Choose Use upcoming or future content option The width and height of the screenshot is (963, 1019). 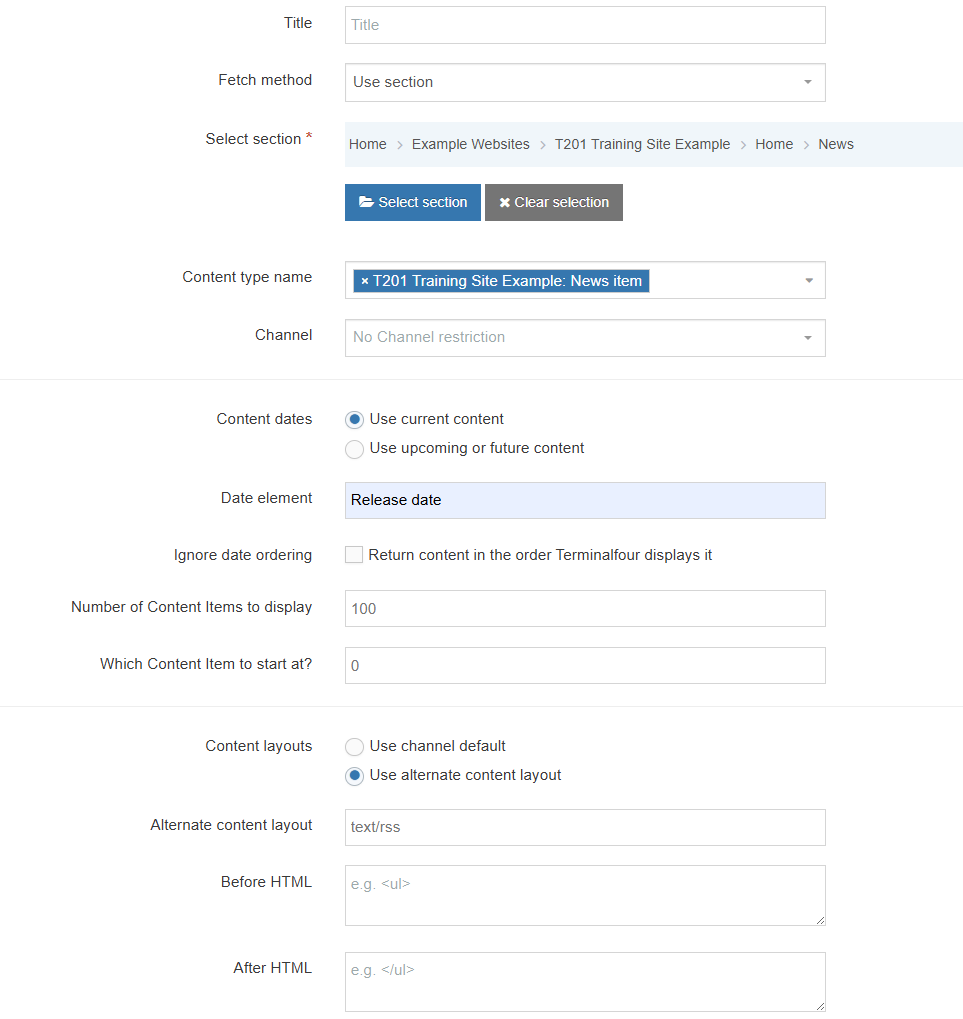354,449
